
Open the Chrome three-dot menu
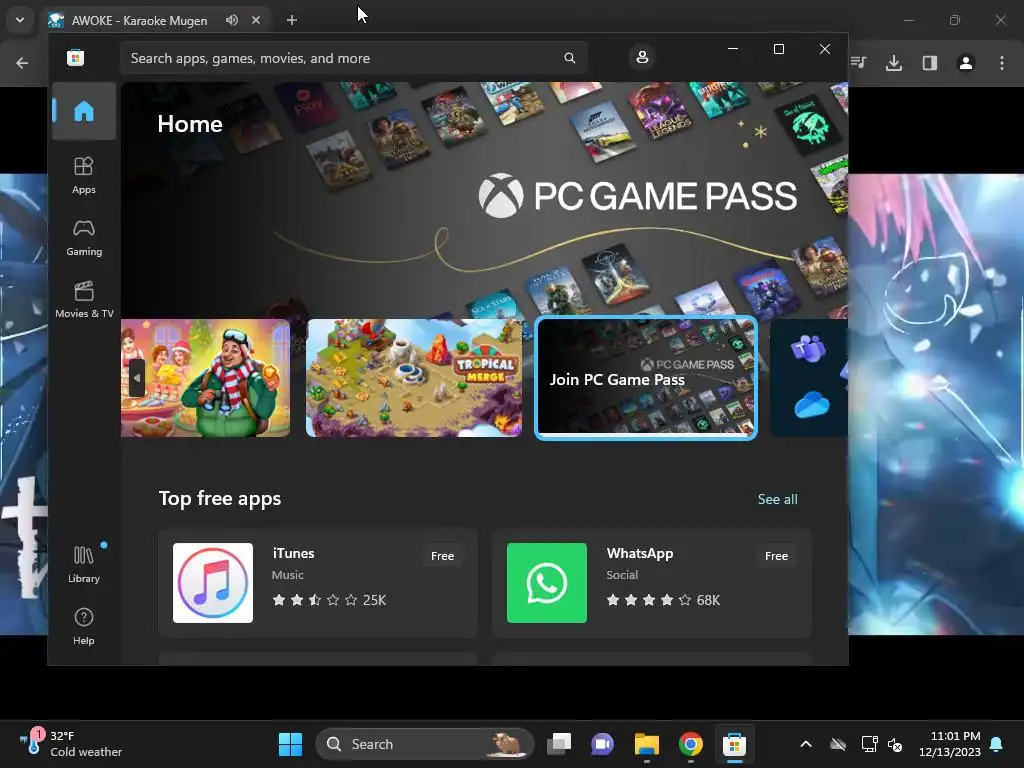pos(1002,63)
